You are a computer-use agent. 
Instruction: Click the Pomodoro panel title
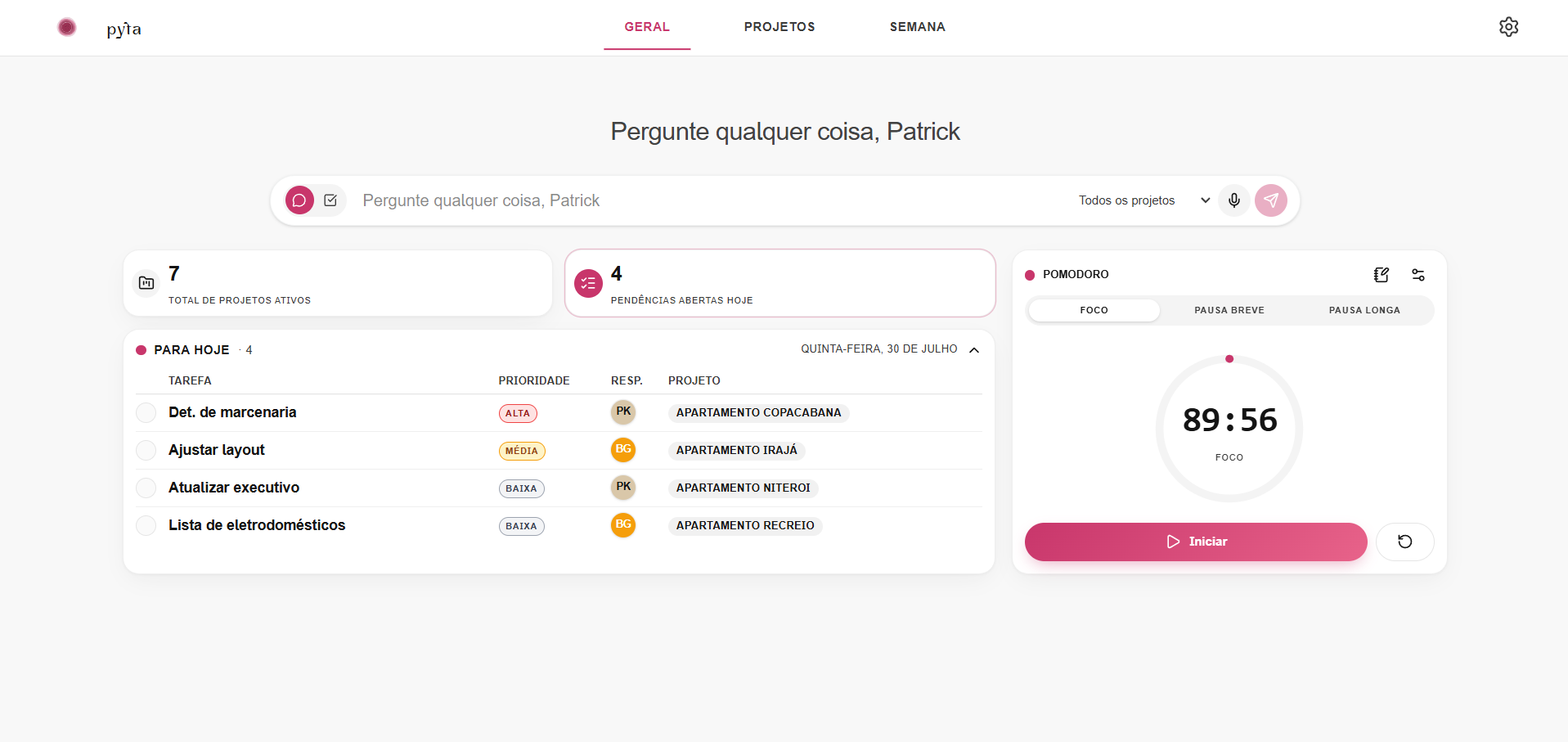click(x=1076, y=274)
